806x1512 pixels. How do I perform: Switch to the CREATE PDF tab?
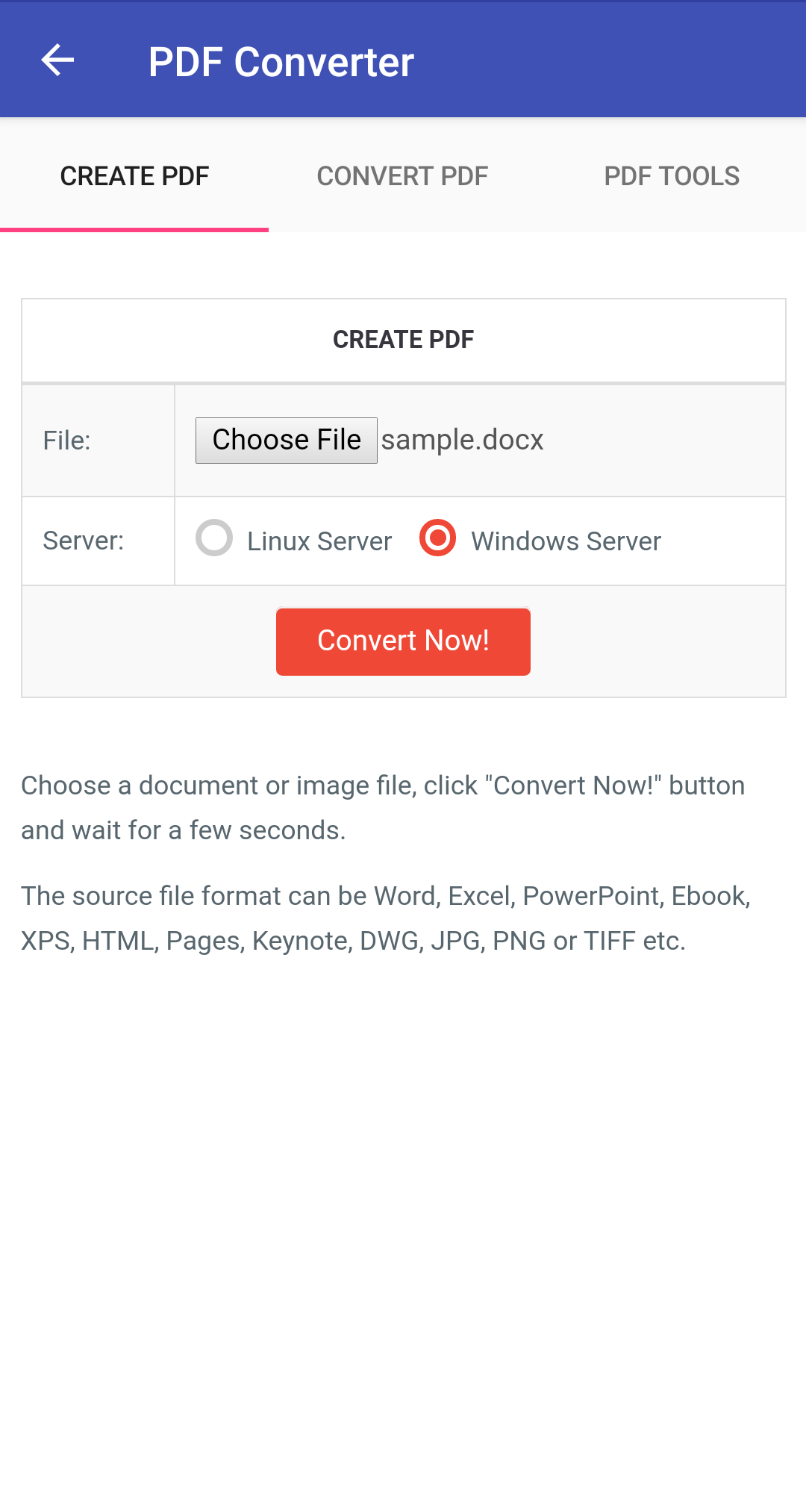pos(134,176)
